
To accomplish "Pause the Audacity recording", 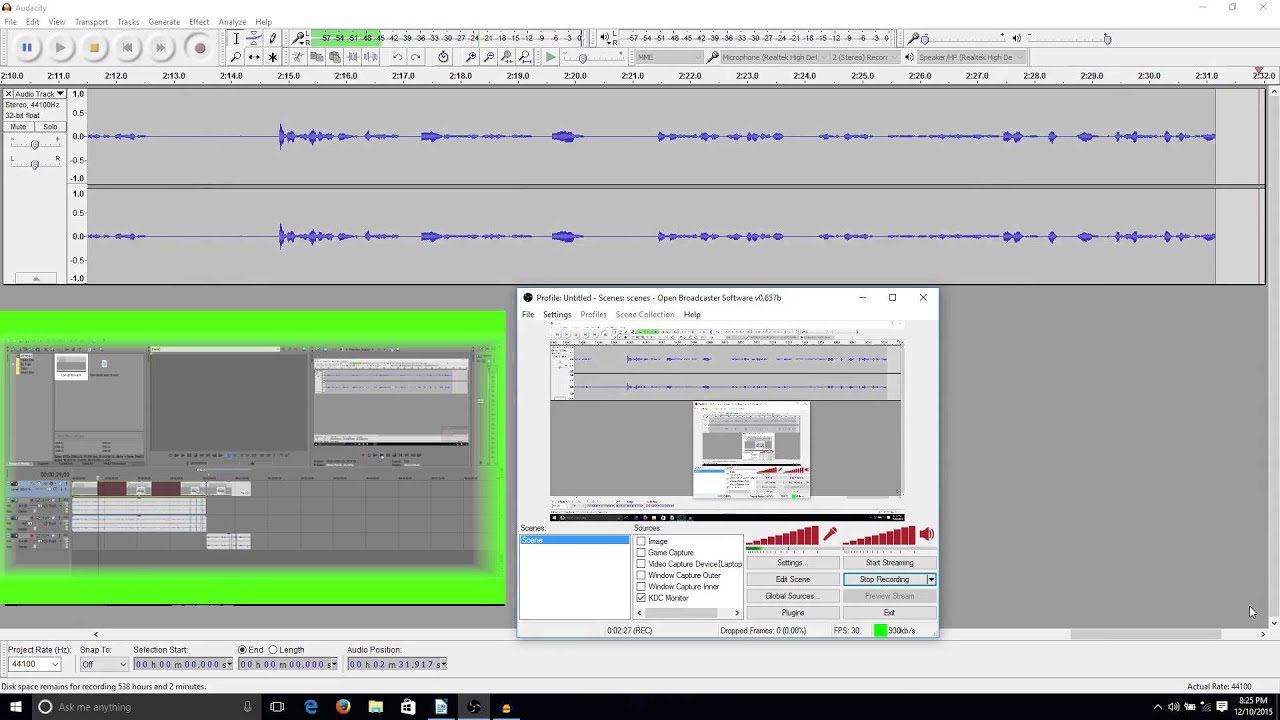I will [27, 47].
